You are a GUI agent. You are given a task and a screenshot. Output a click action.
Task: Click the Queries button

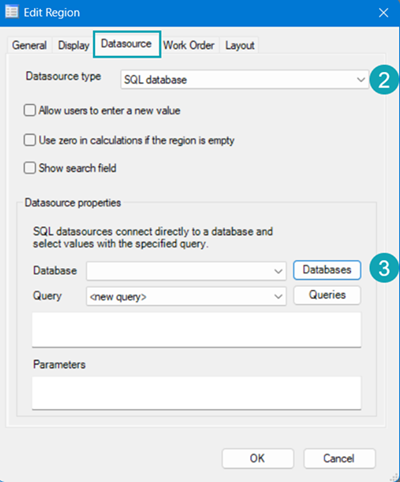click(x=327, y=295)
